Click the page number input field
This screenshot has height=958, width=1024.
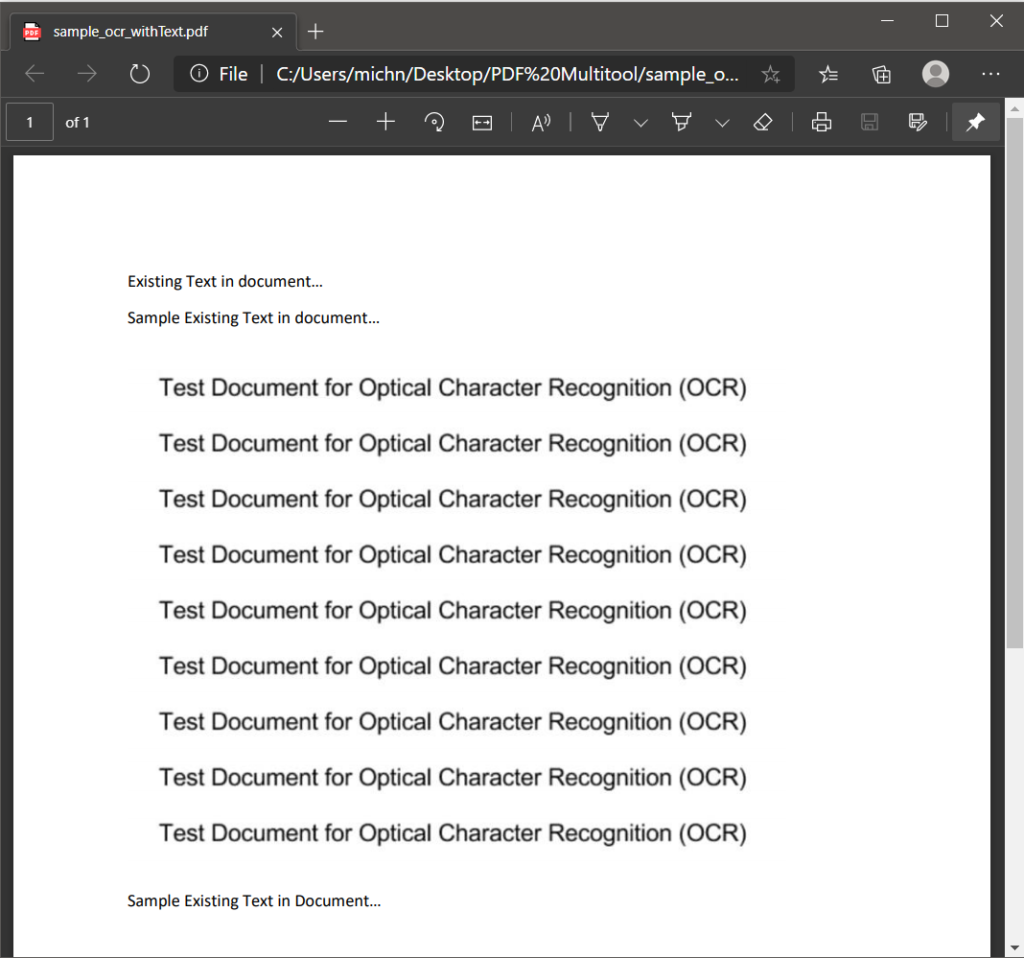point(29,121)
